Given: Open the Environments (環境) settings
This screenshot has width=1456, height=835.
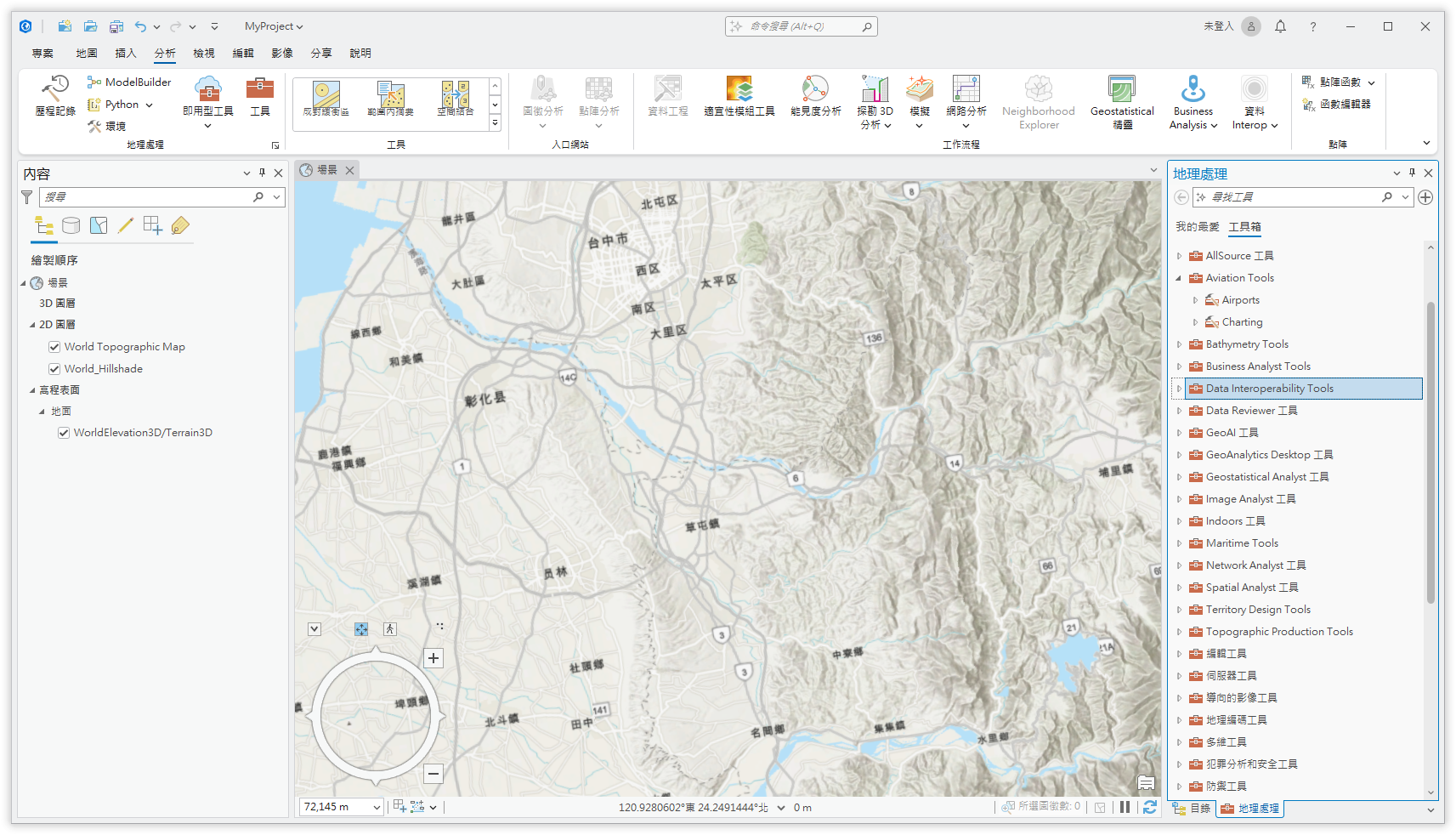Looking at the screenshot, I should [107, 127].
